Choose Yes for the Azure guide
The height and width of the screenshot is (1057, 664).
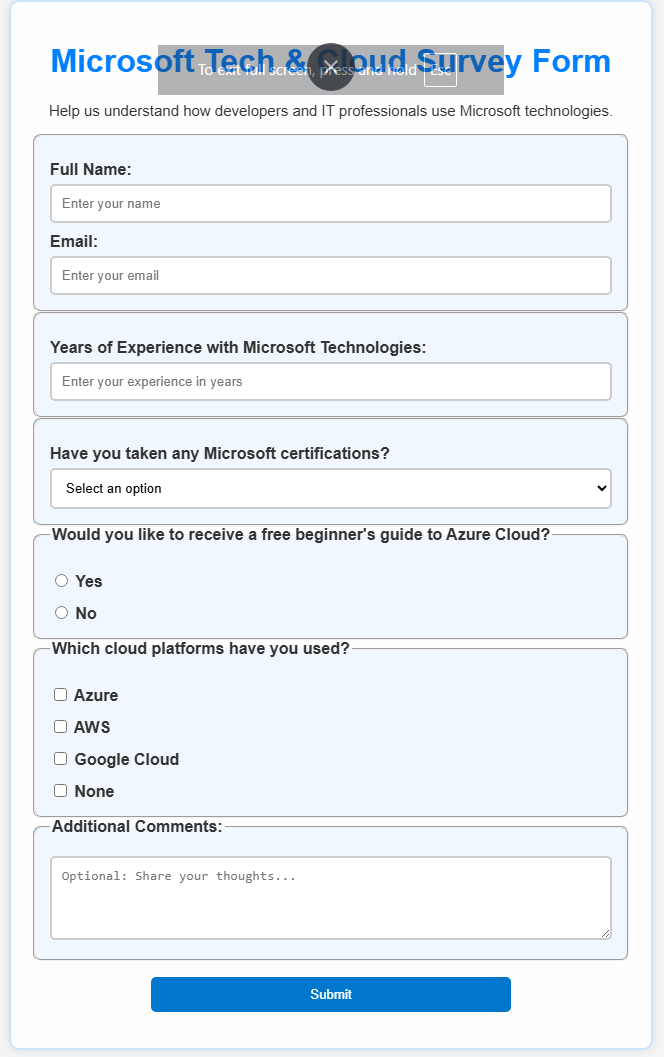tap(62, 581)
